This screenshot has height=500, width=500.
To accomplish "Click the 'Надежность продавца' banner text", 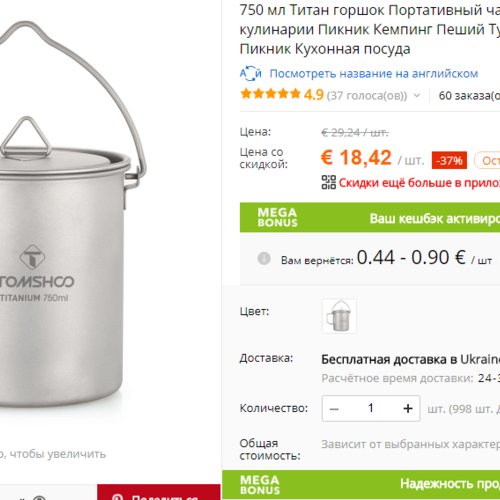I will pyautogui.click(x=450, y=484).
